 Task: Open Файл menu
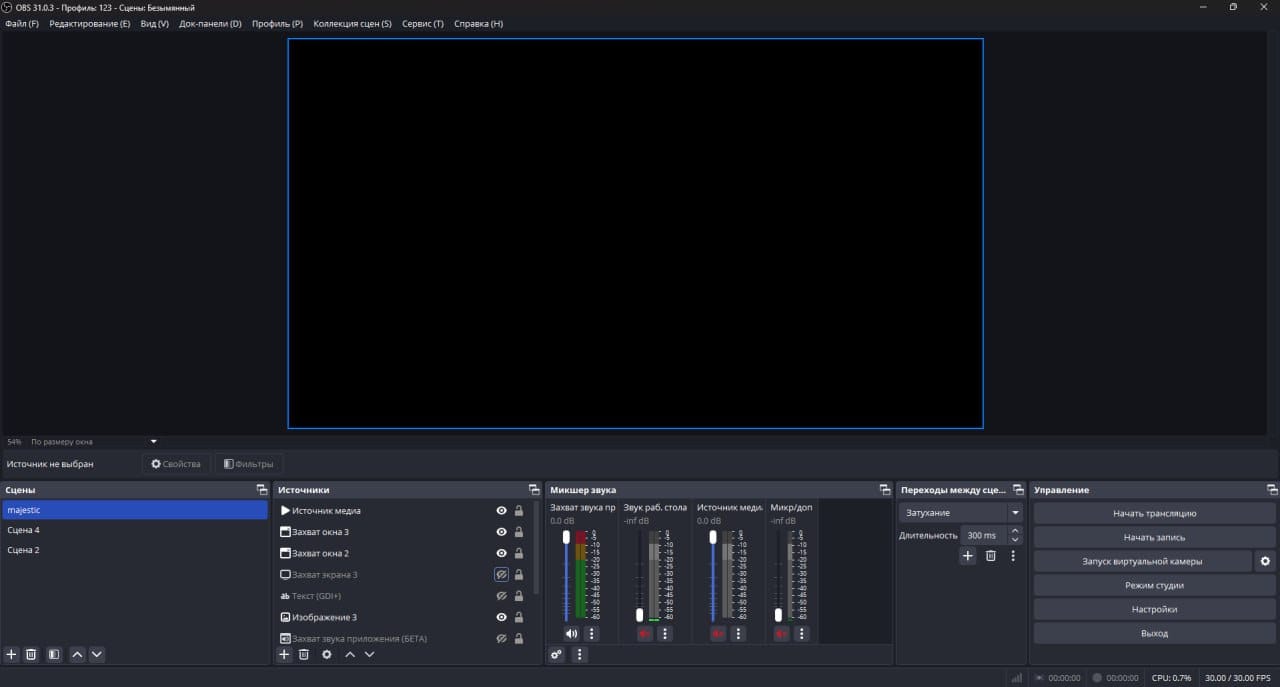coord(22,23)
